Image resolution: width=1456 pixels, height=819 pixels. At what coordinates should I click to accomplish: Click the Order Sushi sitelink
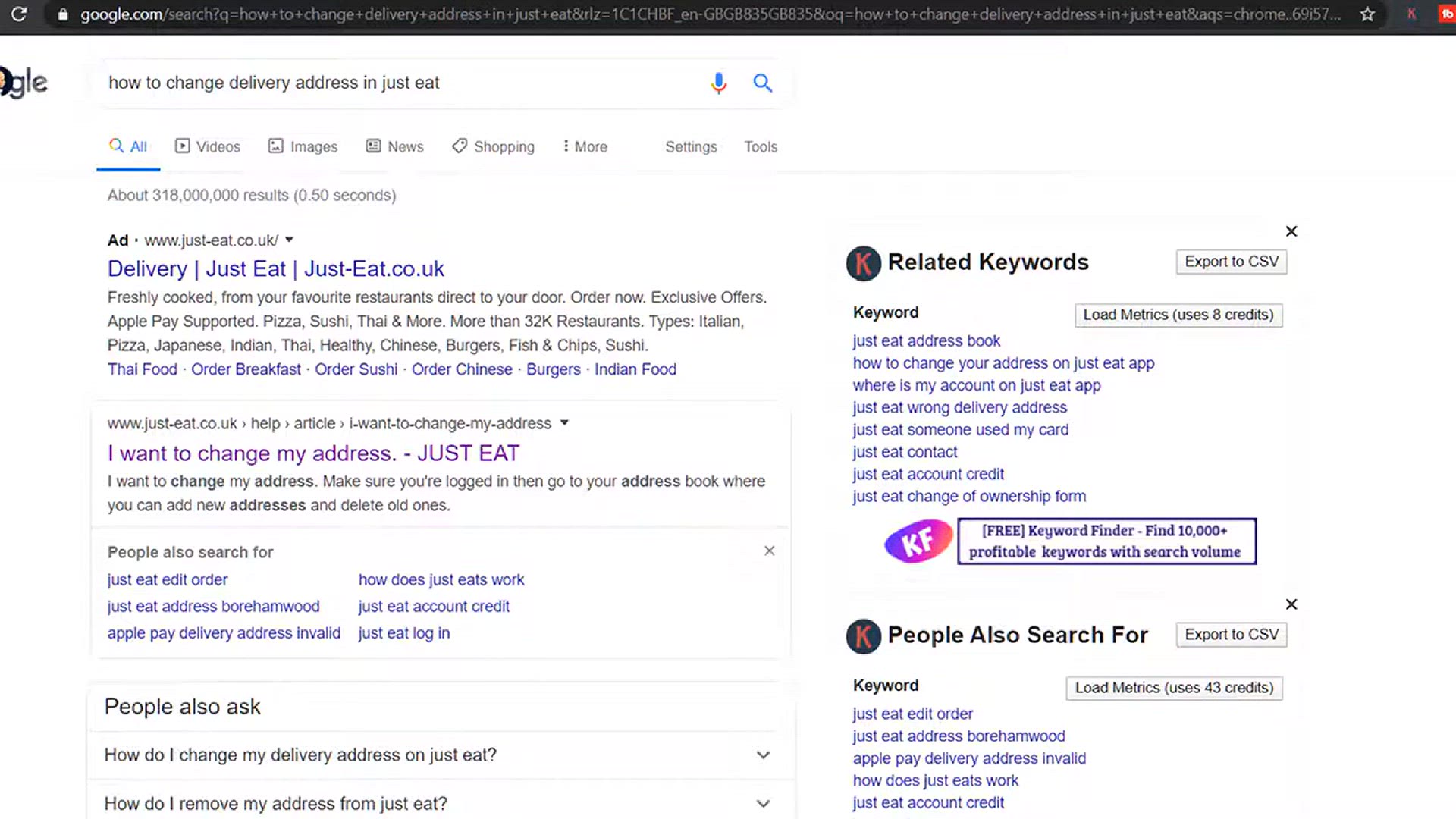(356, 369)
